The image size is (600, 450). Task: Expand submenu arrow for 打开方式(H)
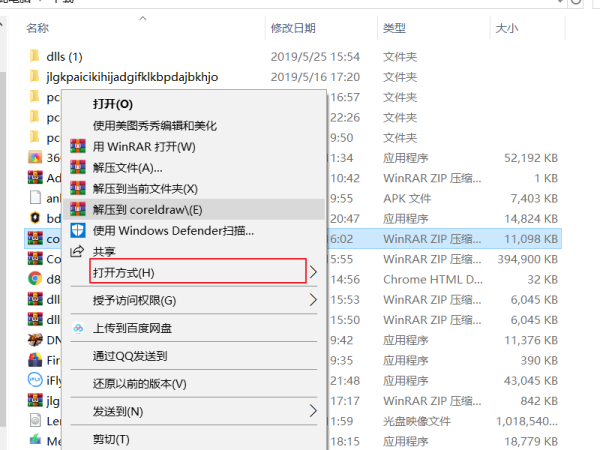click(313, 272)
